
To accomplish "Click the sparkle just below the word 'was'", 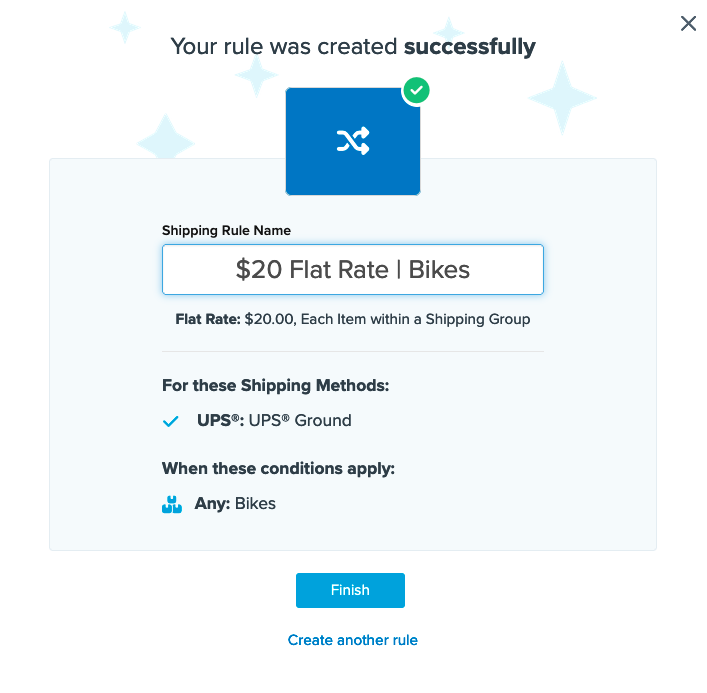I will (257, 75).
